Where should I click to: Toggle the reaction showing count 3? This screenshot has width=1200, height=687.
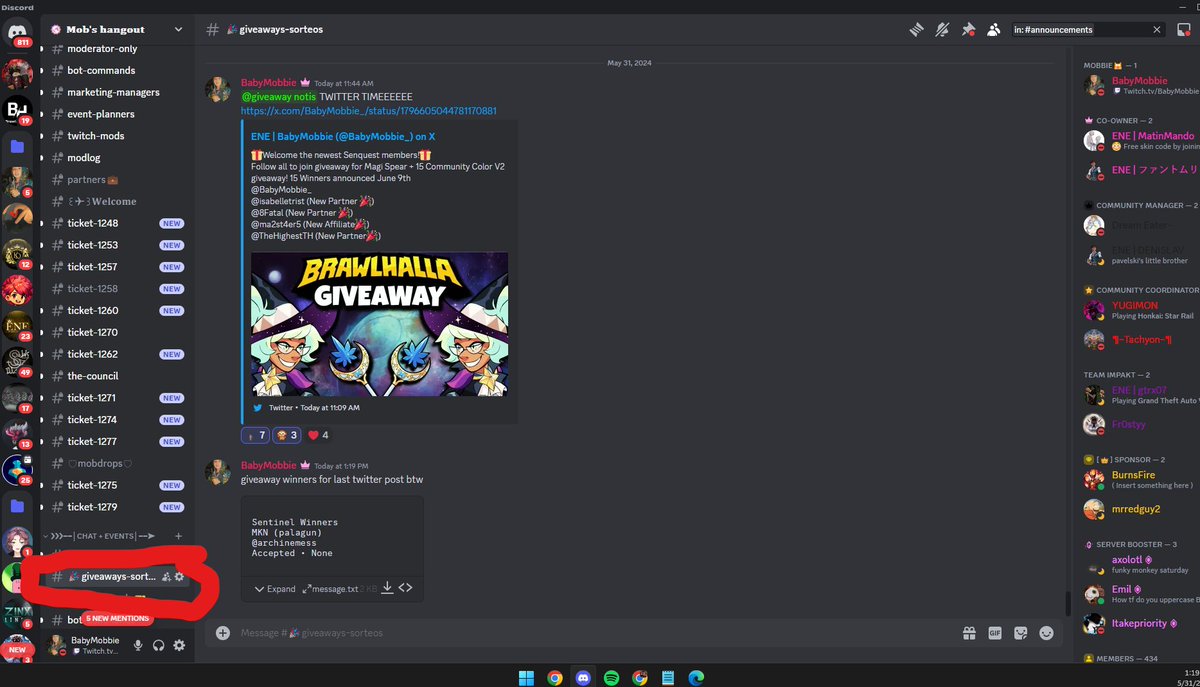click(x=288, y=435)
